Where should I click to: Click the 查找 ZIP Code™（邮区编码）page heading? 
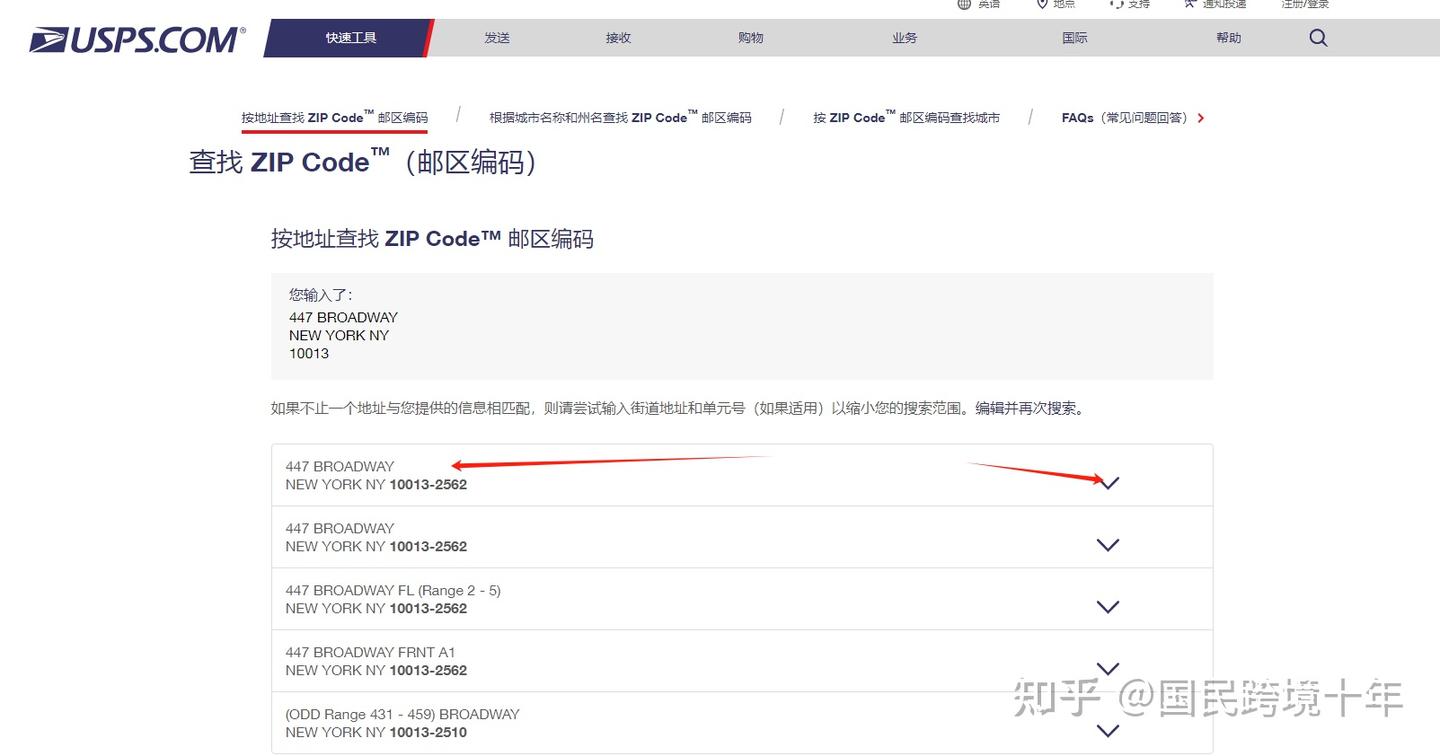pos(363,162)
